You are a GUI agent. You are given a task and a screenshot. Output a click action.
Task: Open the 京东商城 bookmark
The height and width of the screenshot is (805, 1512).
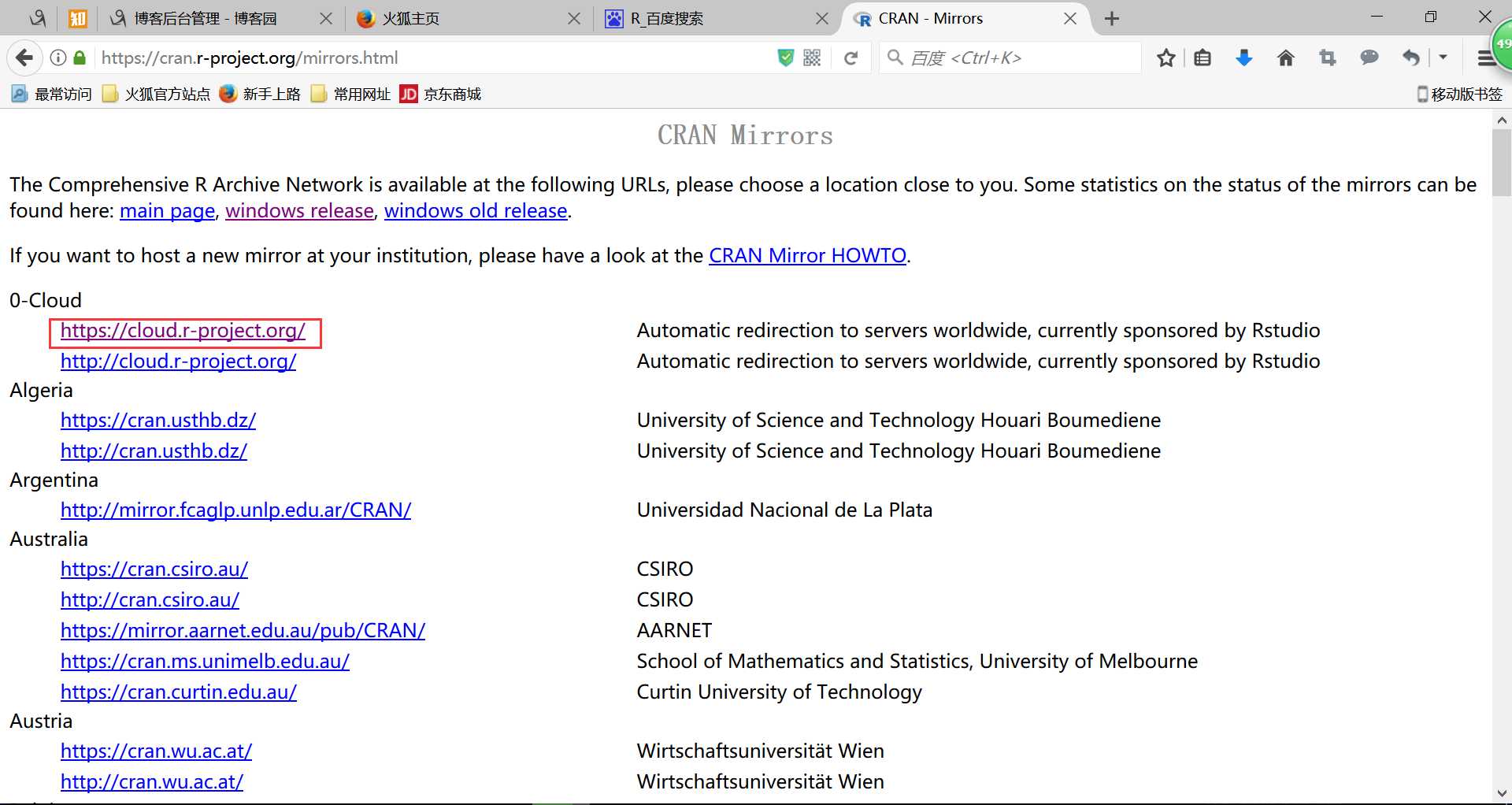pyautogui.click(x=440, y=95)
